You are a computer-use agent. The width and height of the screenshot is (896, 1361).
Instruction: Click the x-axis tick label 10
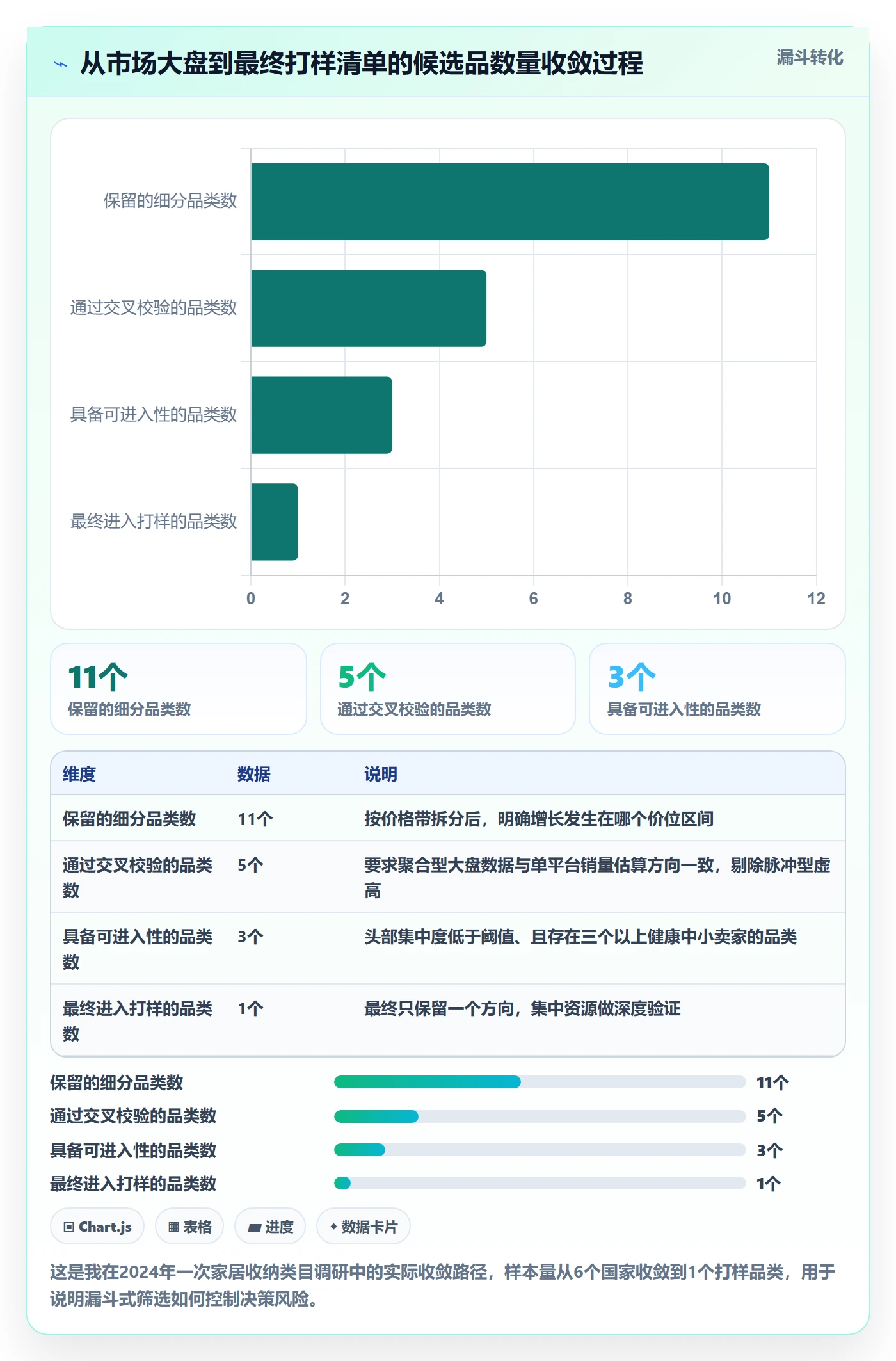point(722,599)
